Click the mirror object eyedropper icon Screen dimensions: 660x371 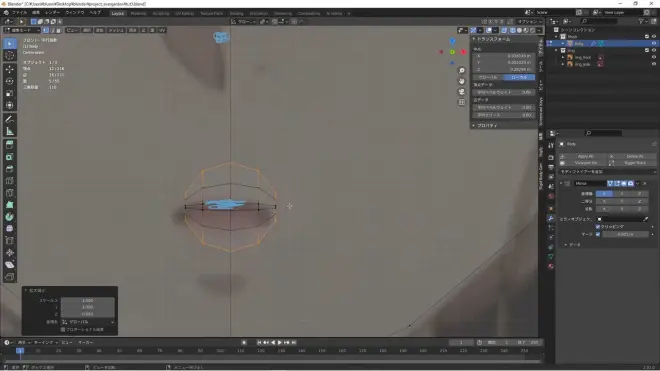click(646, 219)
